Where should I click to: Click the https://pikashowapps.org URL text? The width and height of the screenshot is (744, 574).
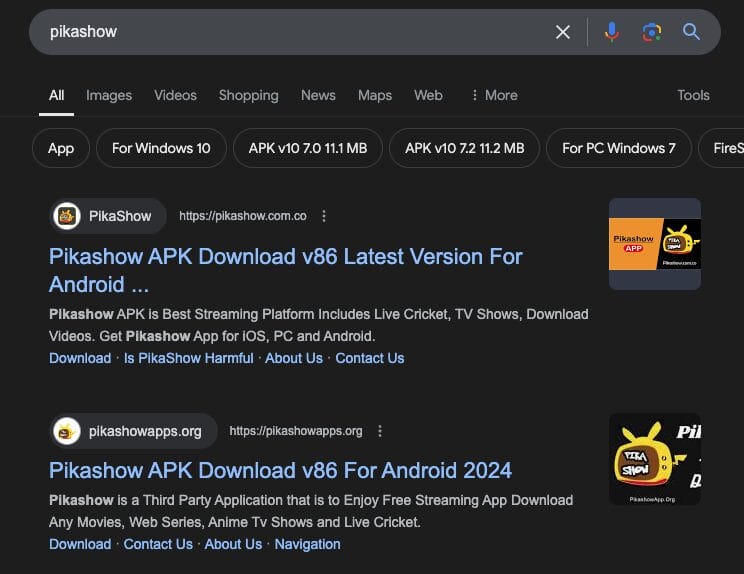pyautogui.click(x=296, y=431)
